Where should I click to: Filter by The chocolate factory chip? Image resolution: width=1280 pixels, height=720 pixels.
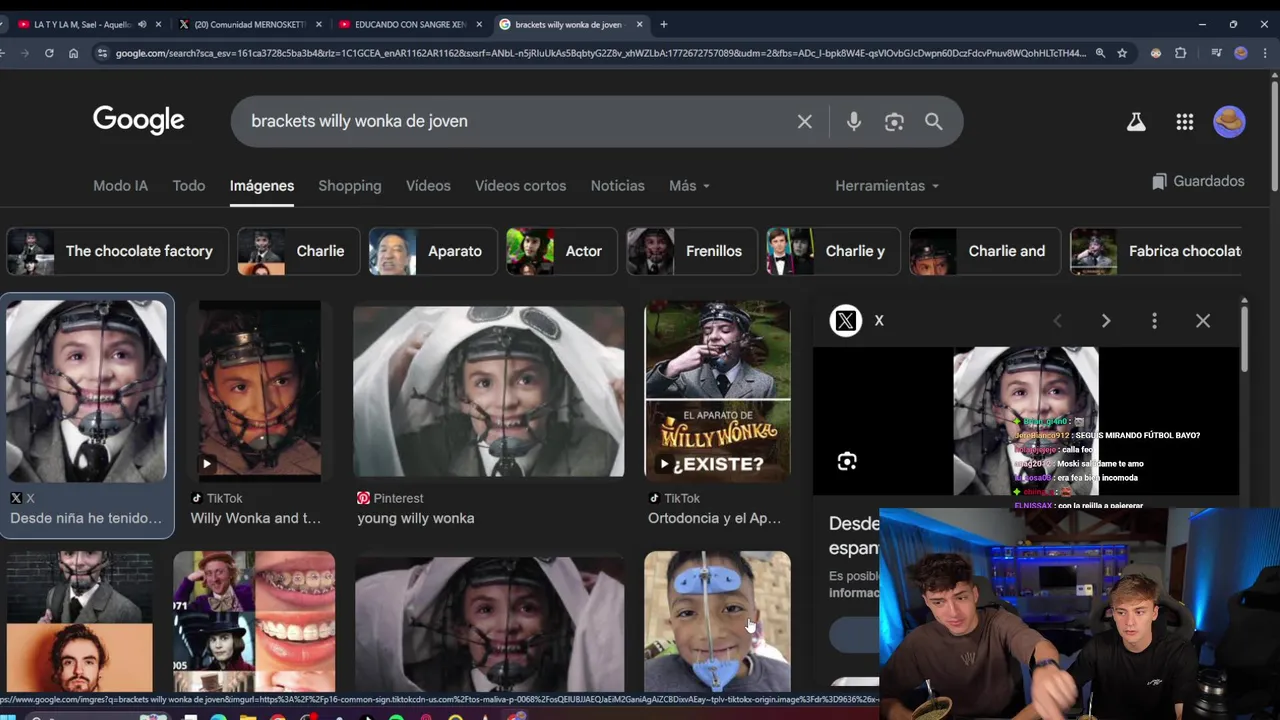[x=117, y=251]
